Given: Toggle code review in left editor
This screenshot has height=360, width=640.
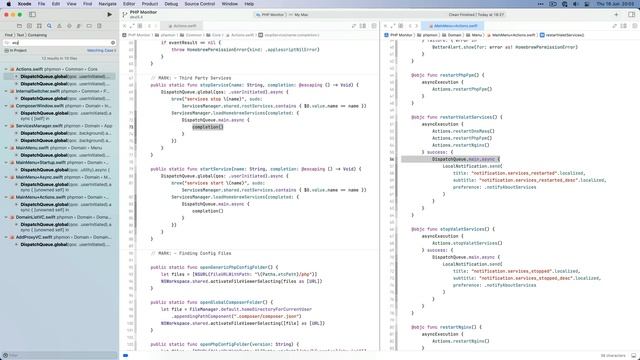Looking at the screenshot, I should [x=354, y=26].
